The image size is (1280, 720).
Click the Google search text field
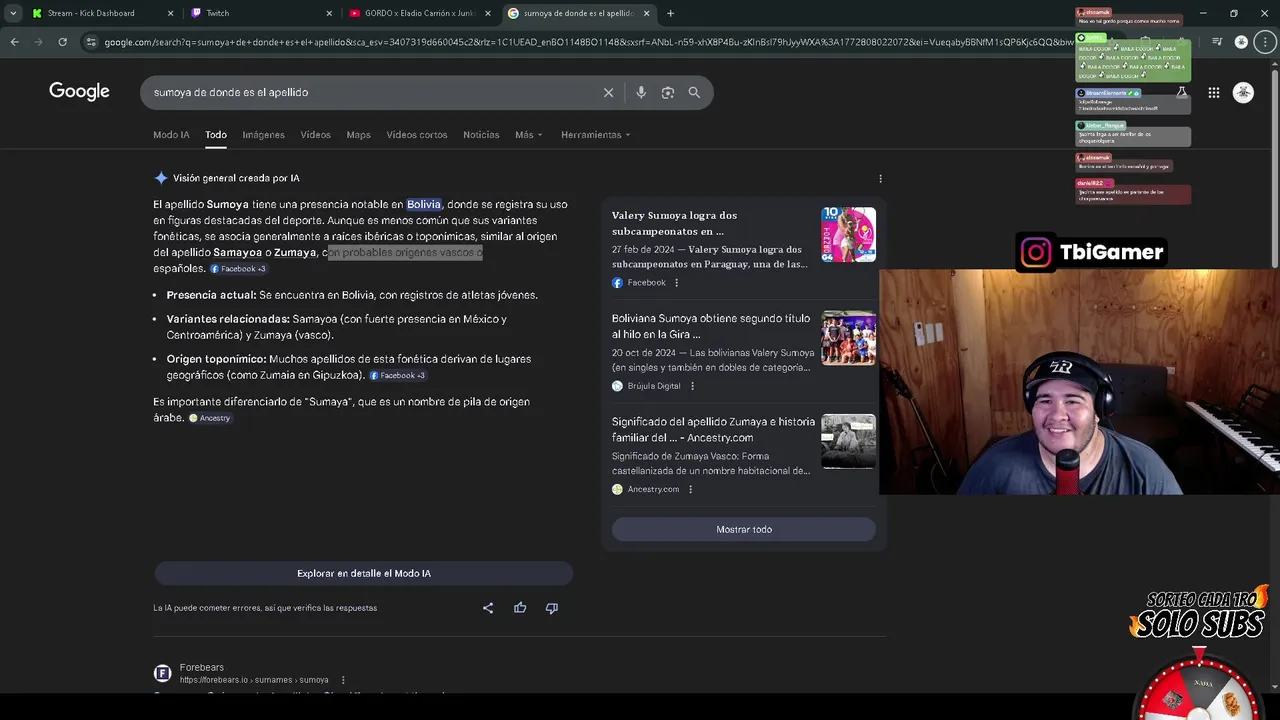click(x=370, y=92)
